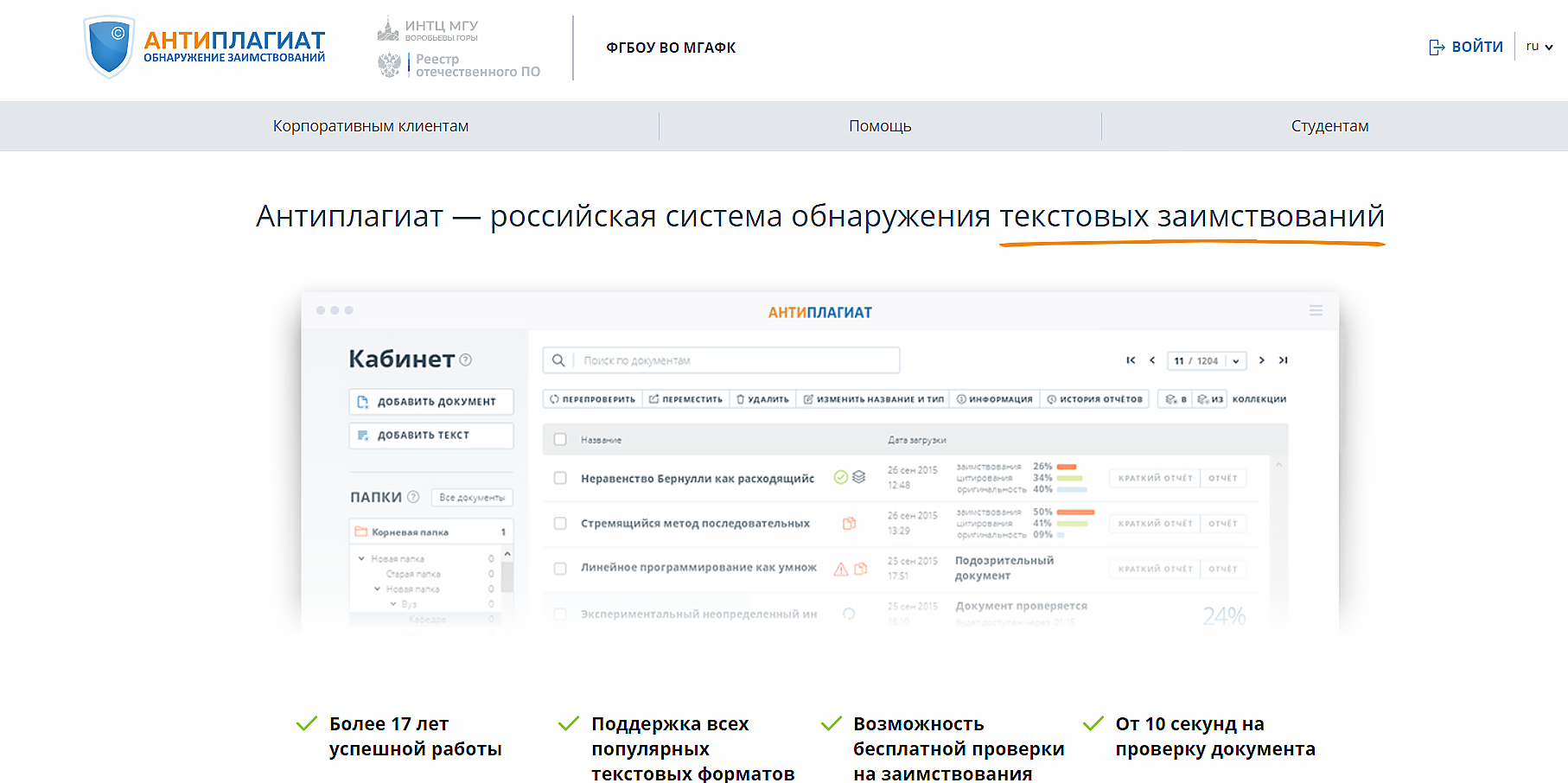Check the Неравенство Бернулли document checkbox
The image size is (1568, 783).
[560, 478]
